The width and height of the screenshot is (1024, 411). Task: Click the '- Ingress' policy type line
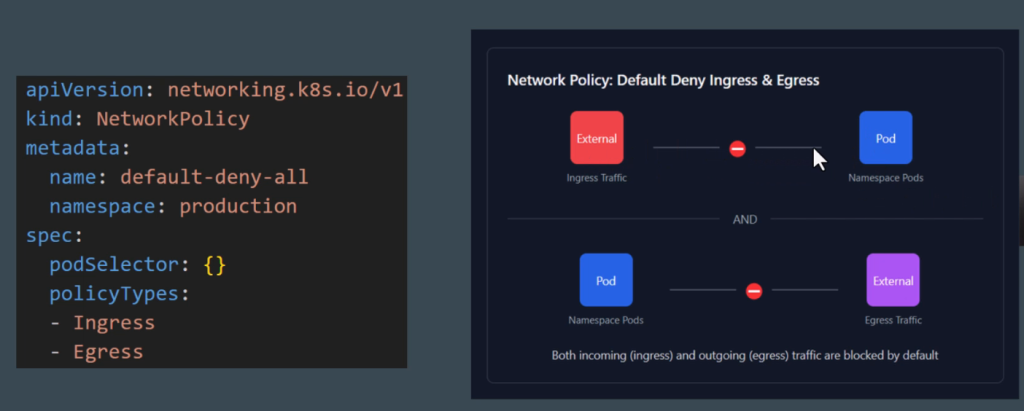tap(103, 323)
